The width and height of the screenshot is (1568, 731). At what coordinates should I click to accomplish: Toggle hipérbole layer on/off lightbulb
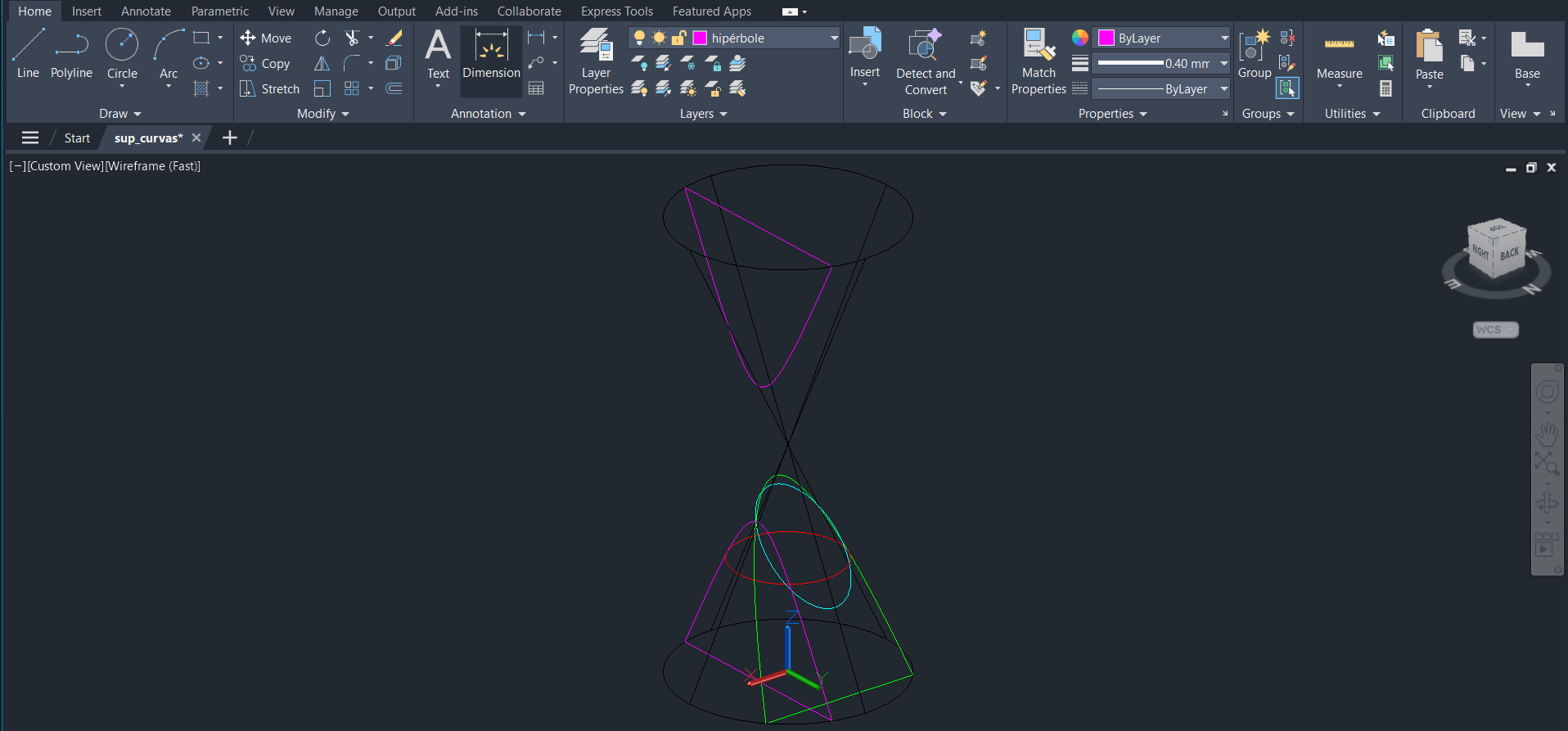639,38
